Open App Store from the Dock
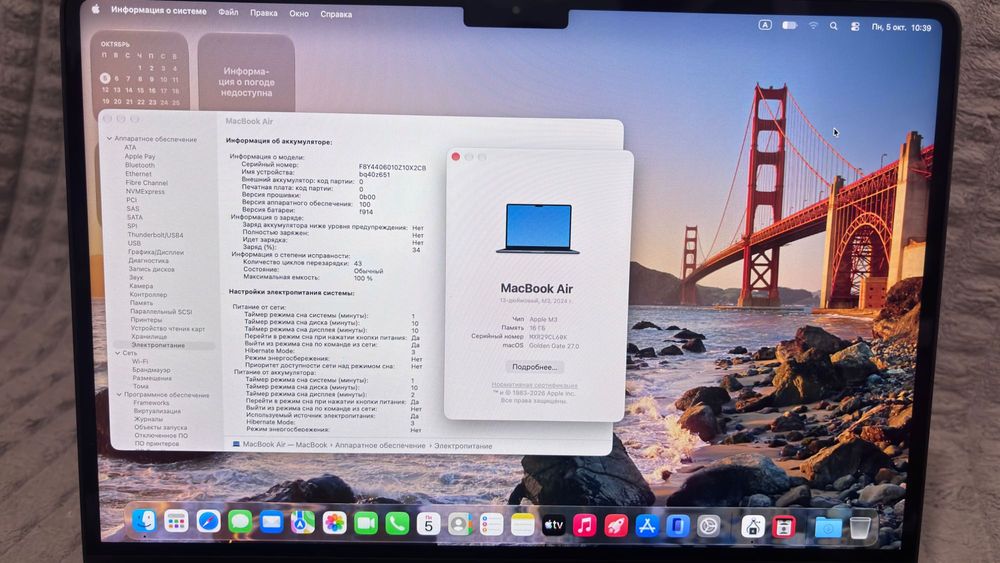The width and height of the screenshot is (1000, 563). tap(647, 527)
